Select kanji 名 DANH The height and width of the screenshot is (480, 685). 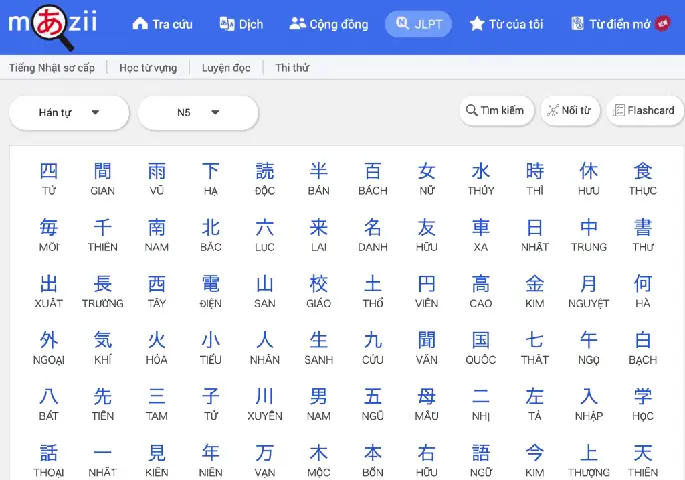tap(373, 235)
